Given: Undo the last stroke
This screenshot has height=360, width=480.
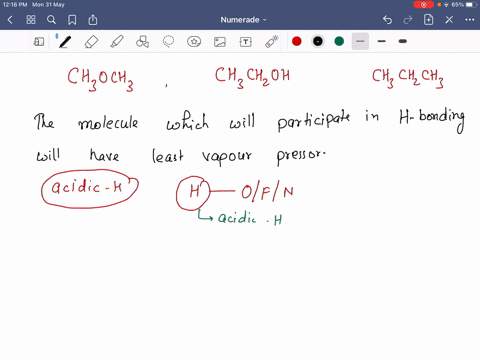Looking at the screenshot, I should (387, 20).
